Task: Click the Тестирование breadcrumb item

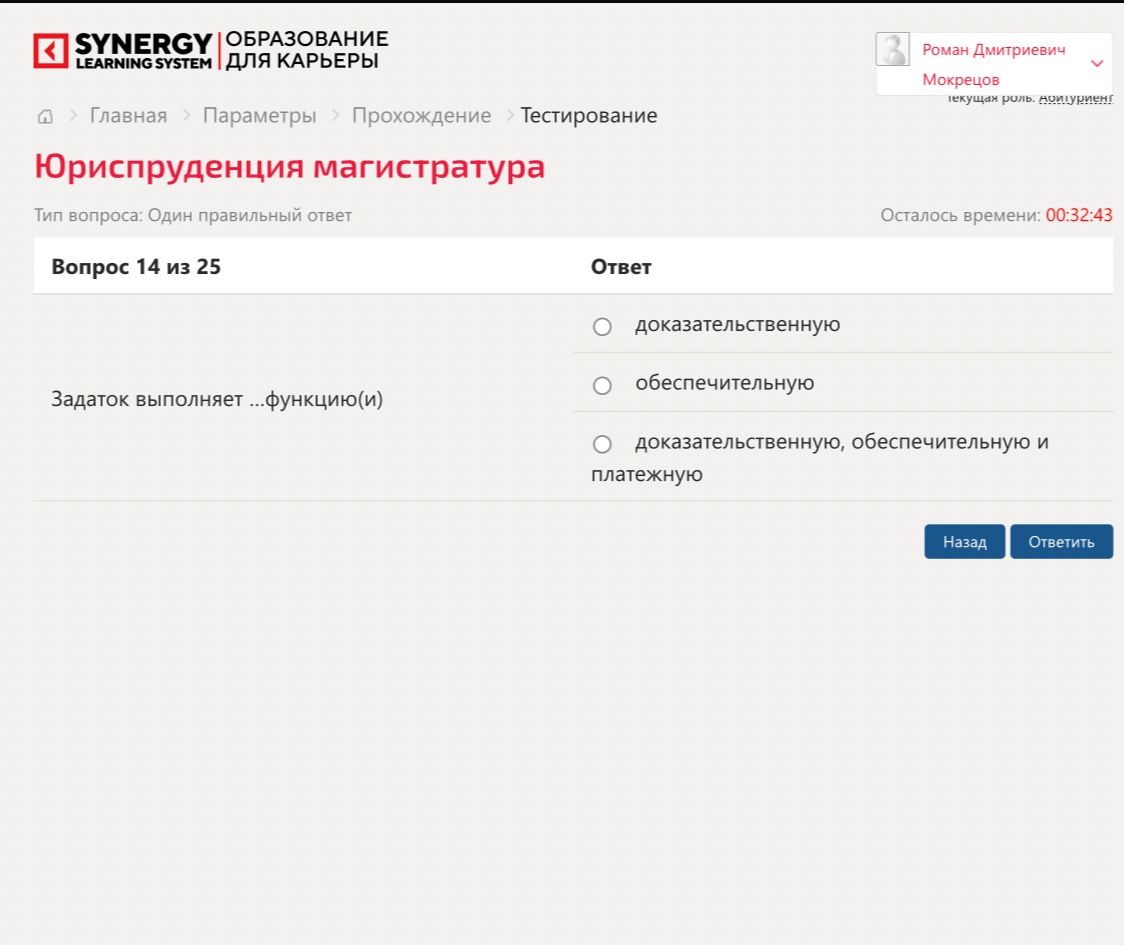Action: pyautogui.click(x=588, y=116)
